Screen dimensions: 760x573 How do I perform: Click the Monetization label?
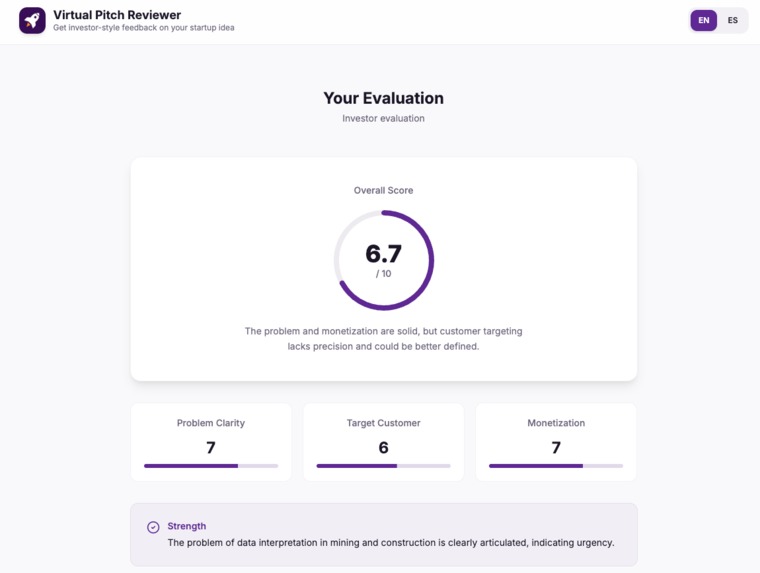point(556,423)
